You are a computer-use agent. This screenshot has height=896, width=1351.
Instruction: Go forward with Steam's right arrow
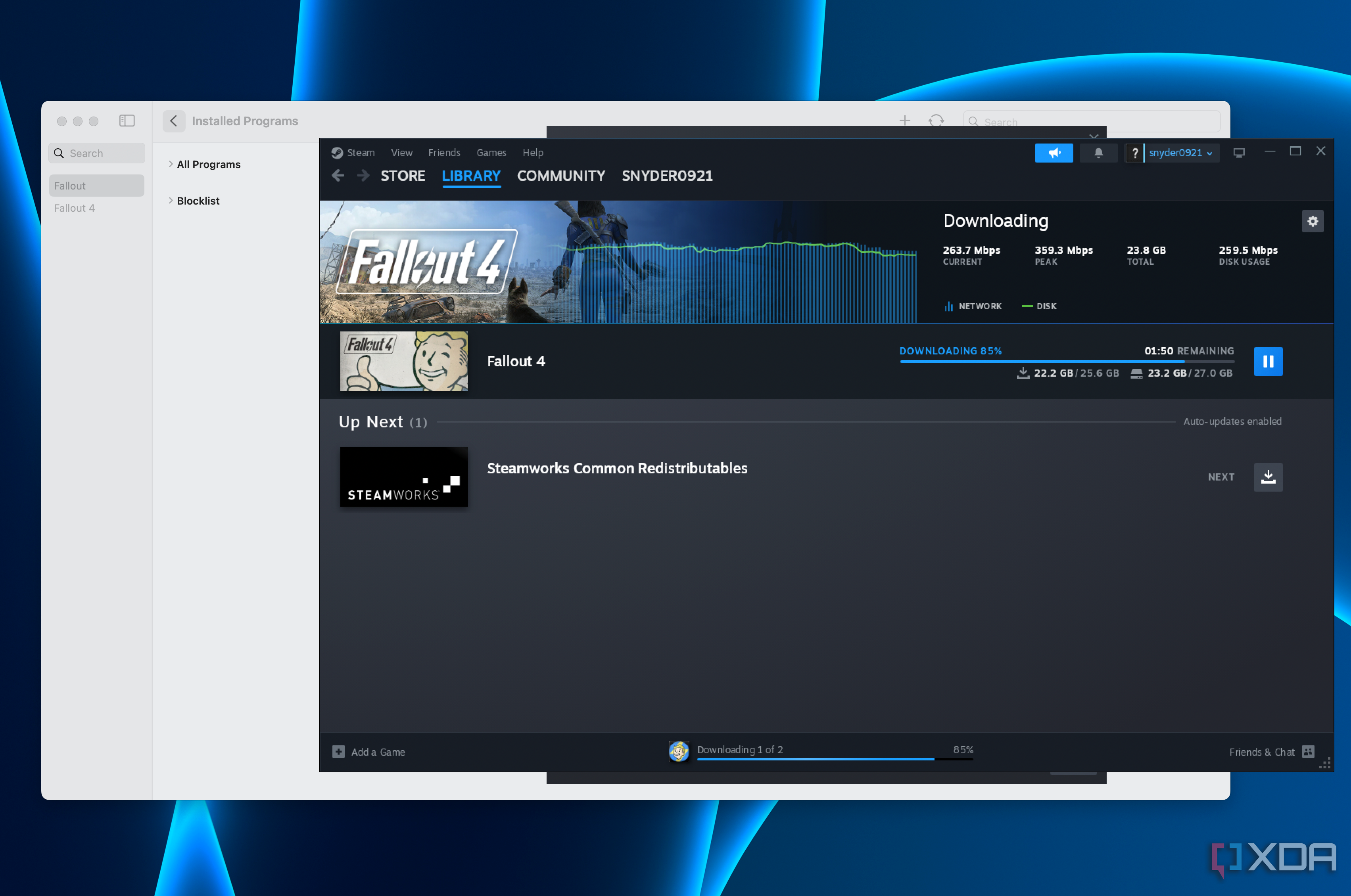363,175
